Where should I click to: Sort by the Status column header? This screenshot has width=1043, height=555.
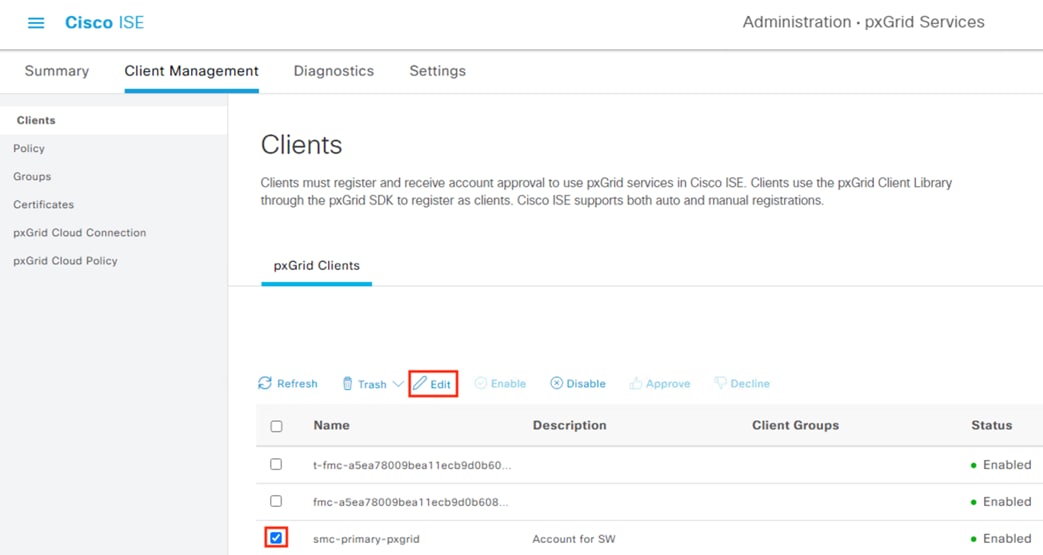coord(992,425)
